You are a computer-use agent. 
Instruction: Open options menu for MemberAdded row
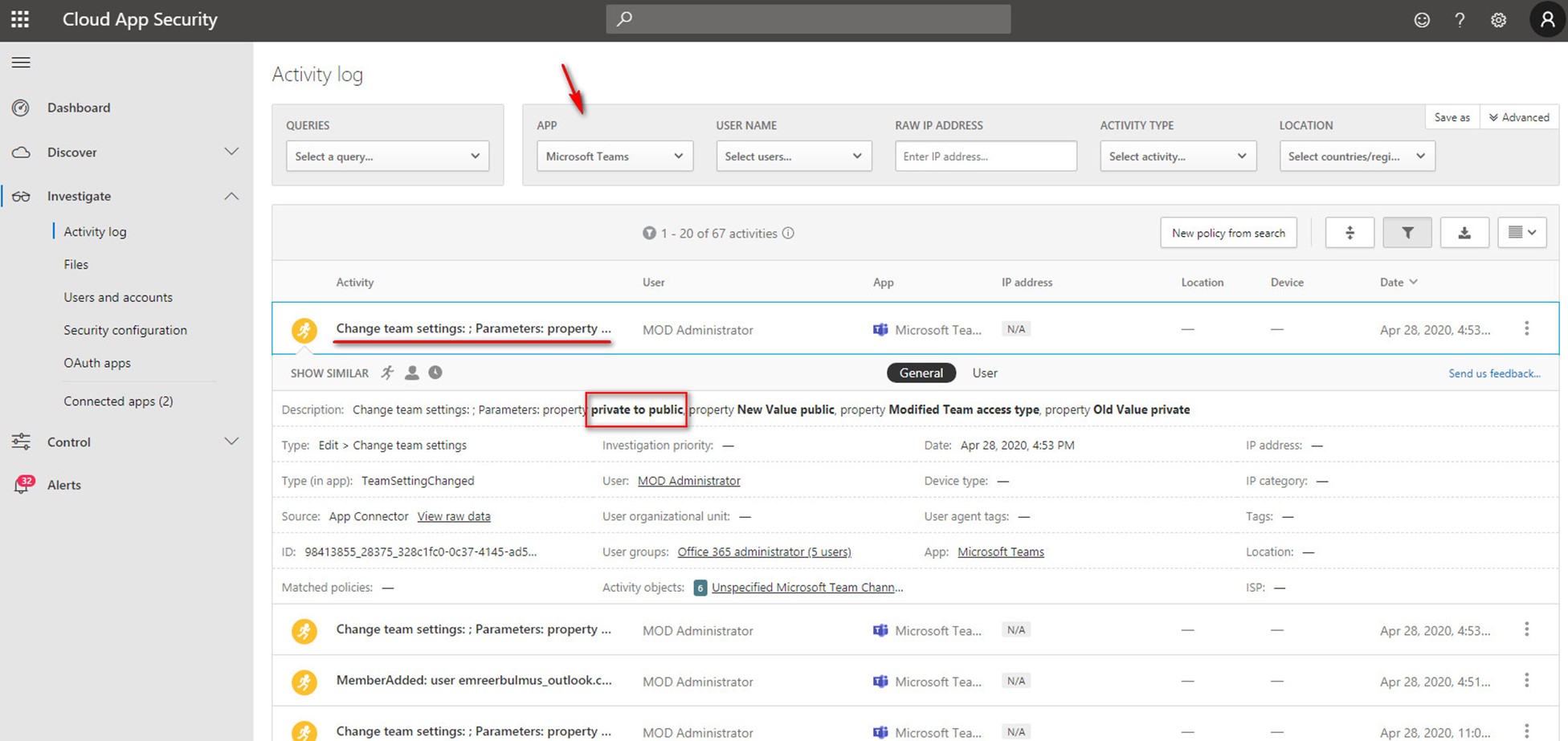(x=1526, y=680)
